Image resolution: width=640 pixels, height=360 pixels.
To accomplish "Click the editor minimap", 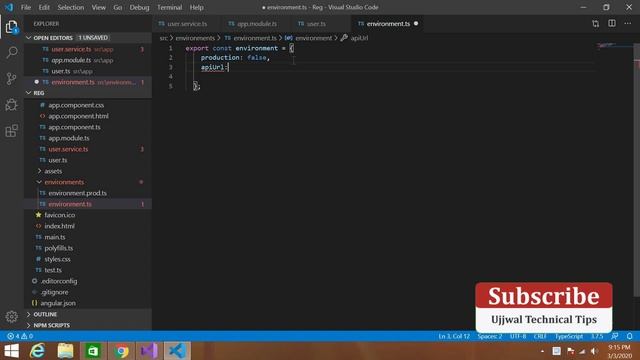I will (x=615, y=46).
